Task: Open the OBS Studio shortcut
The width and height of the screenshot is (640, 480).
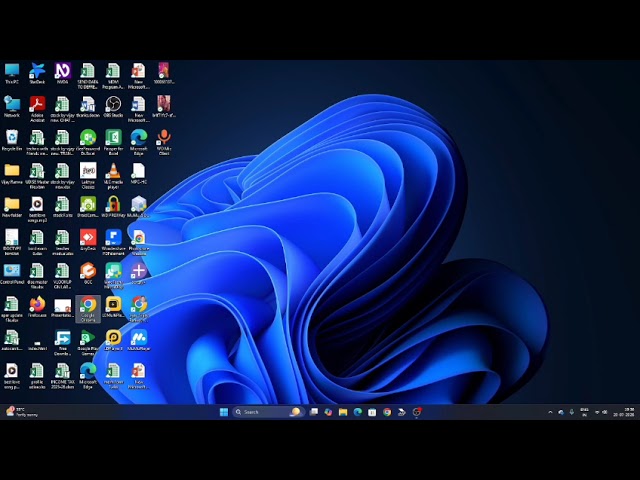Action: point(113,107)
